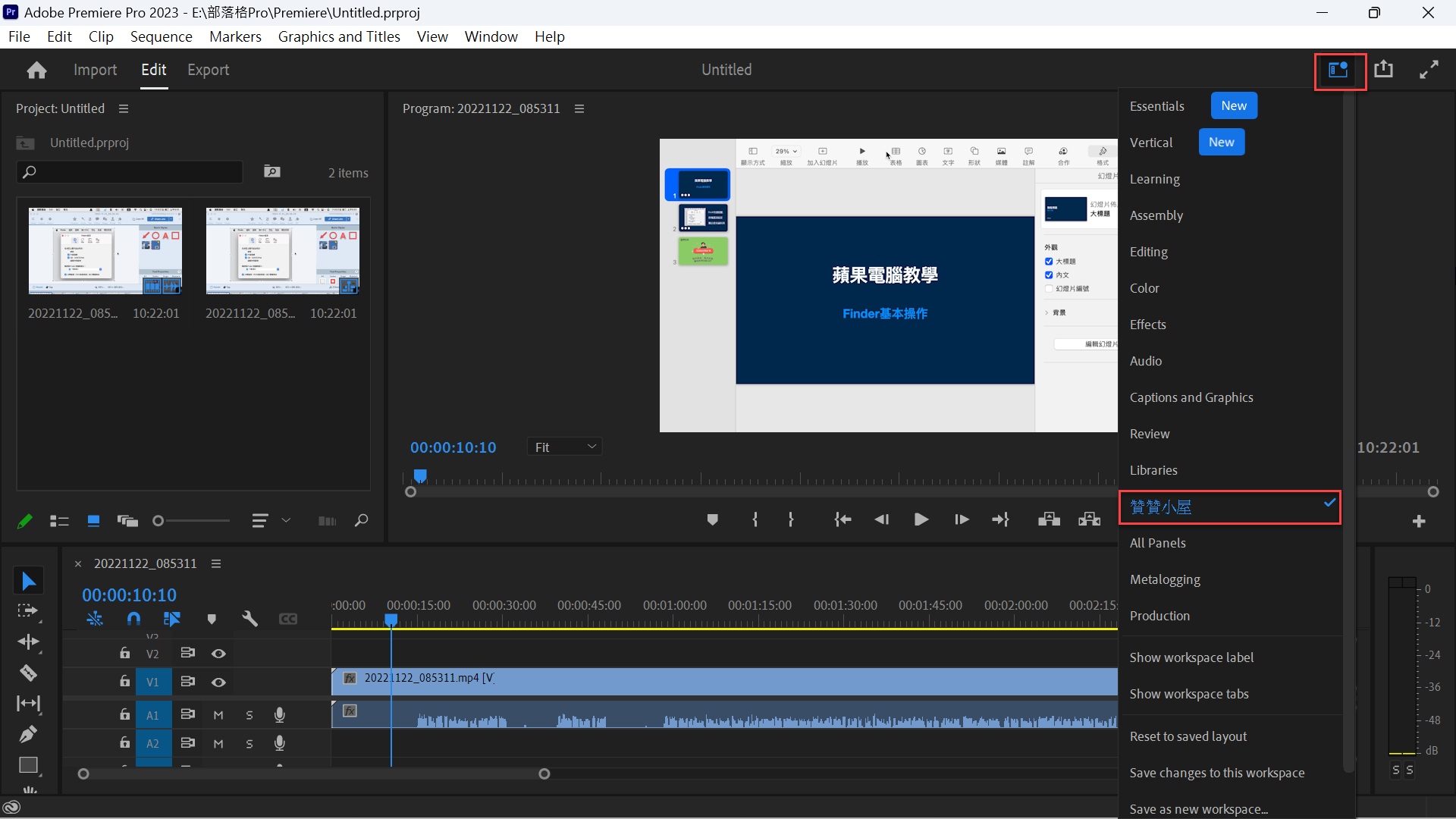Open the Program monitor button editor plus
Viewport: 1456px width, 819px height.
[x=1419, y=521]
